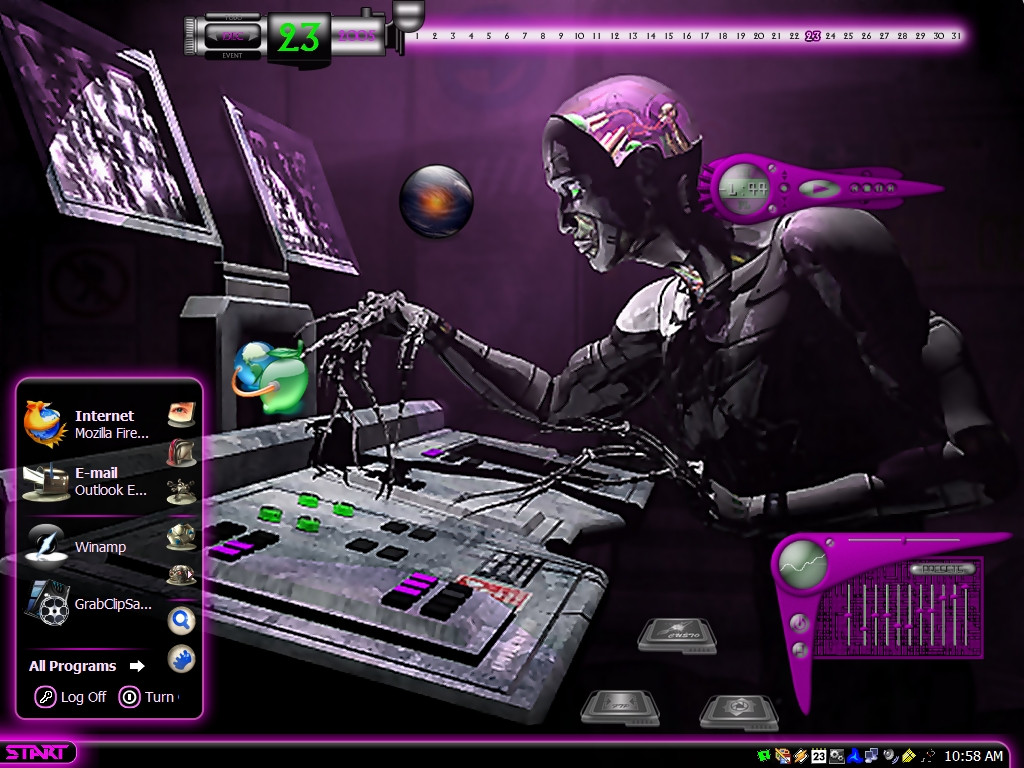Click the 2005 year display on calendar
The height and width of the screenshot is (768, 1024).
357,35
